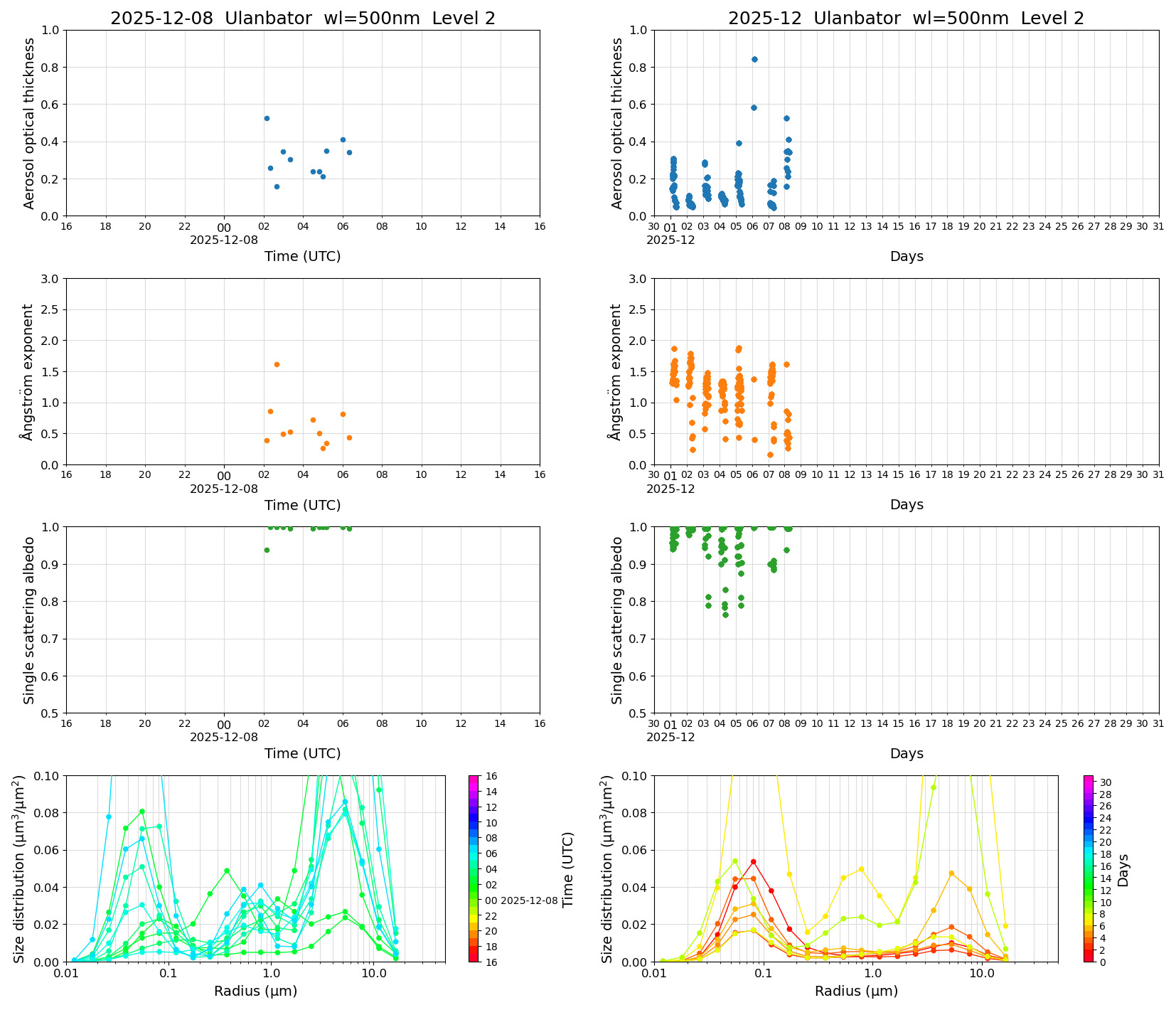This screenshot has height=1010, width=1176.
Task: Click the "2025-12" date label under monthly AOT plot
Action: (670, 240)
